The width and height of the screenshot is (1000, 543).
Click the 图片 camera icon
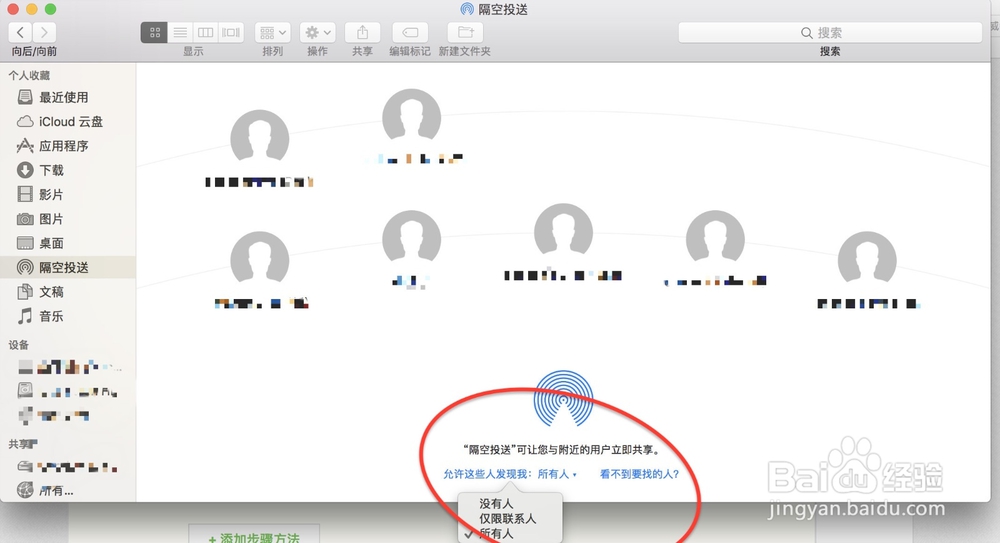click(25, 219)
